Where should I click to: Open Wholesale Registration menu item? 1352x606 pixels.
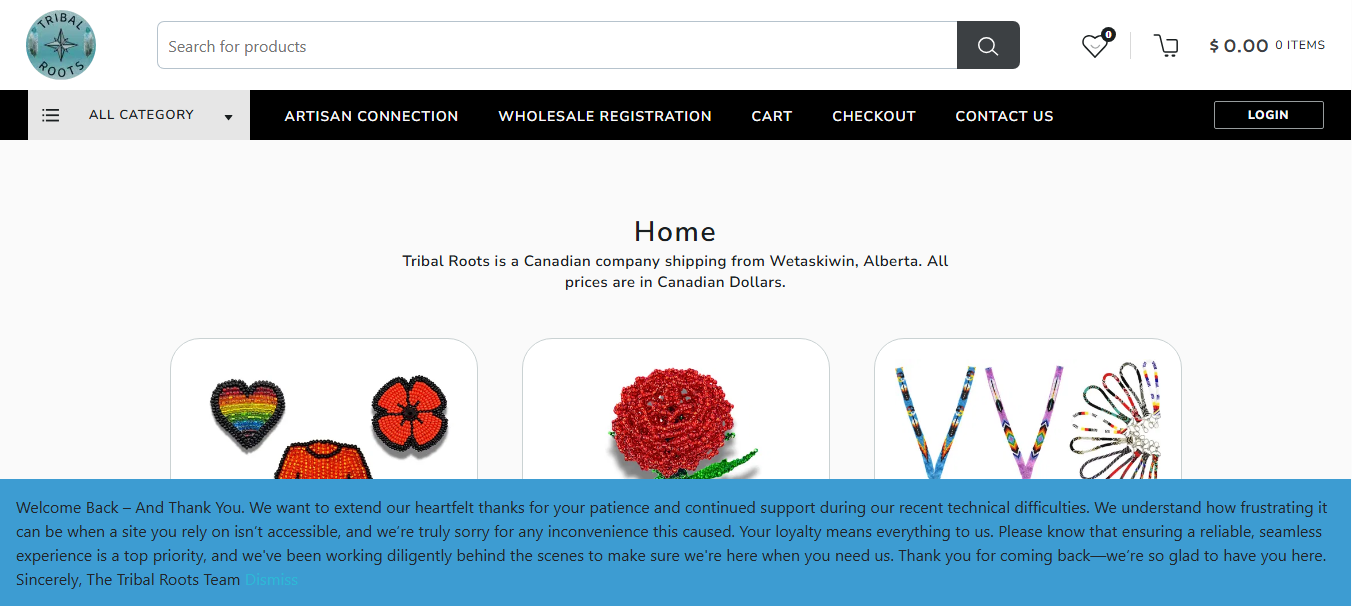pos(605,116)
